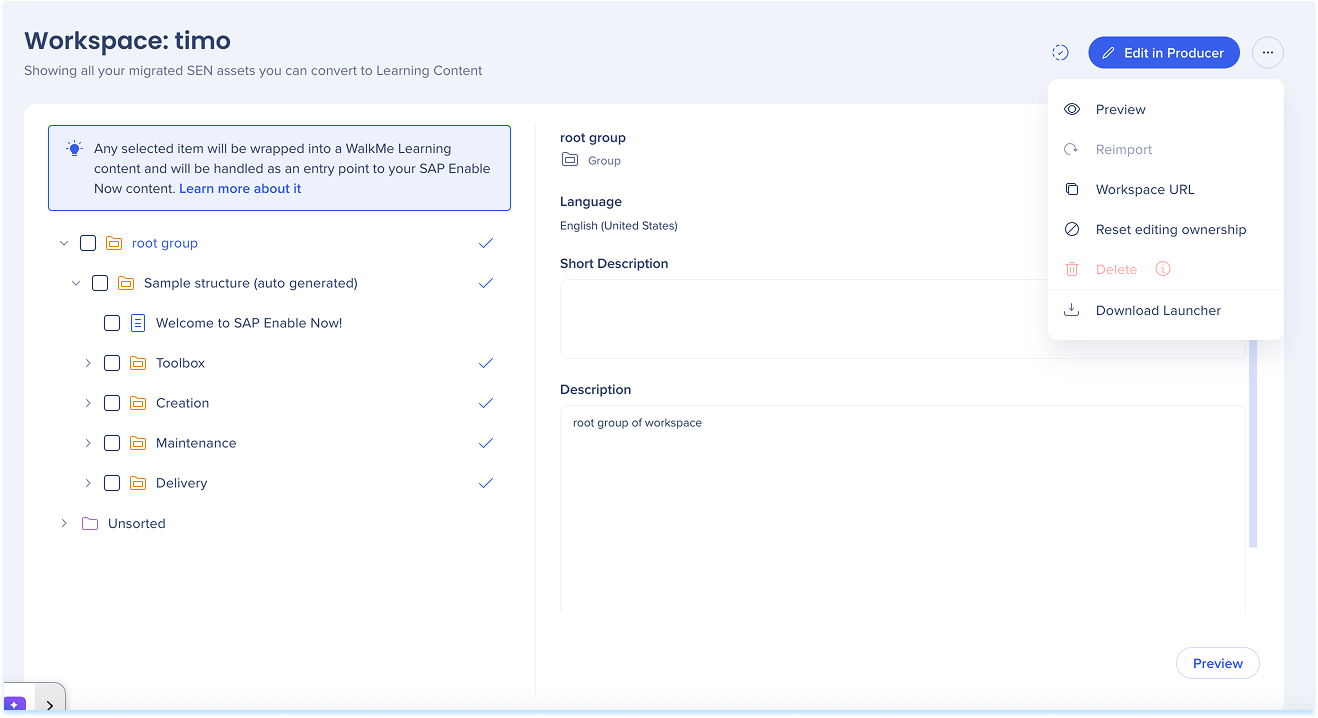1318x718 pixels.
Task: Click the Welcome to SAP Enable Now document icon
Action: point(138,323)
